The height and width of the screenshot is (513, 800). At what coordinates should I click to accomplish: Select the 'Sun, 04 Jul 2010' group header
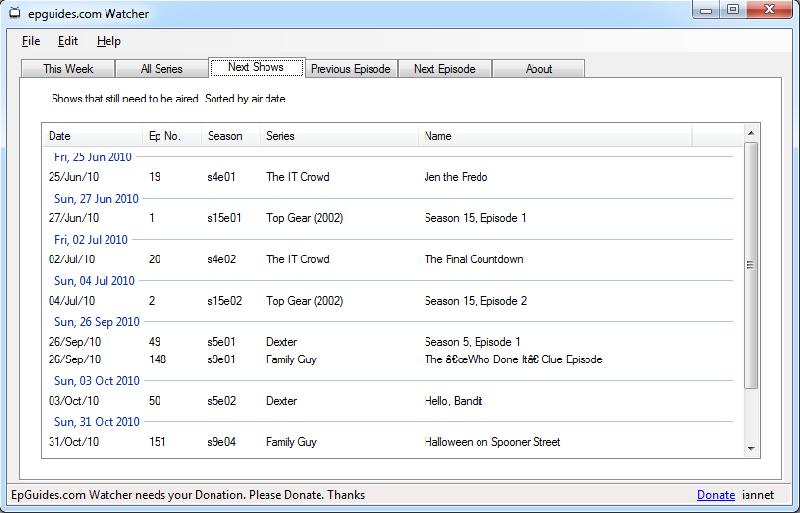[94, 281]
